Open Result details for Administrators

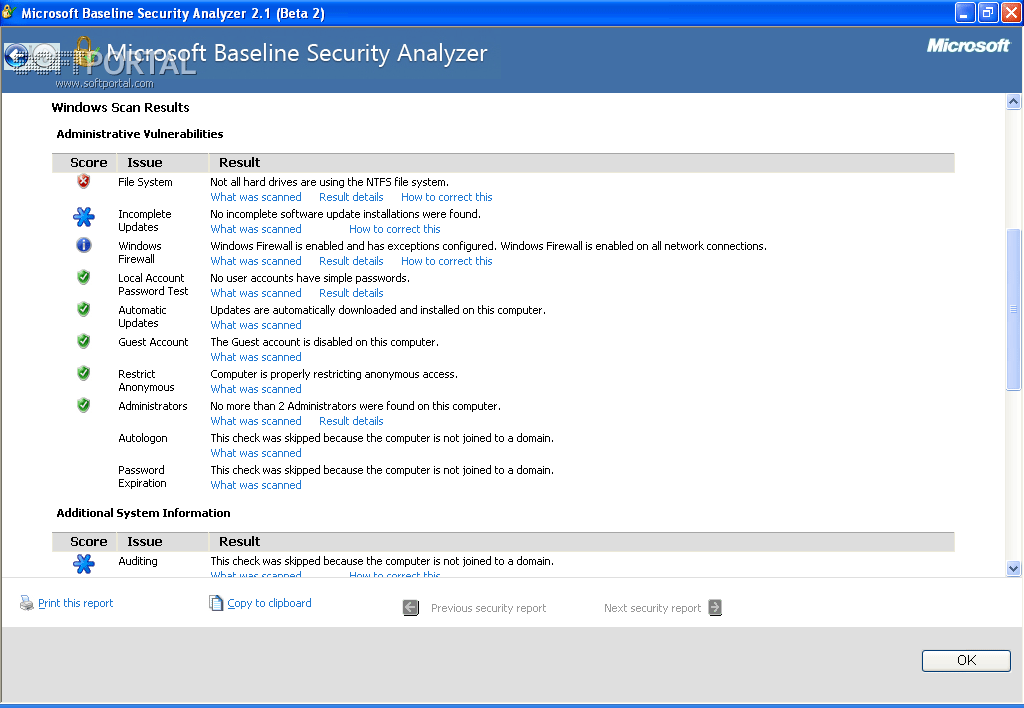pyautogui.click(x=351, y=421)
